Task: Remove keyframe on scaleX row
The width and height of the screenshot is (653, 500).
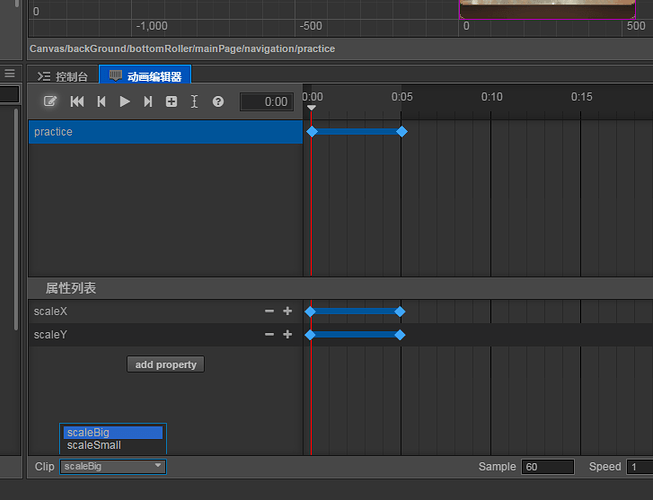Action: tap(269, 311)
